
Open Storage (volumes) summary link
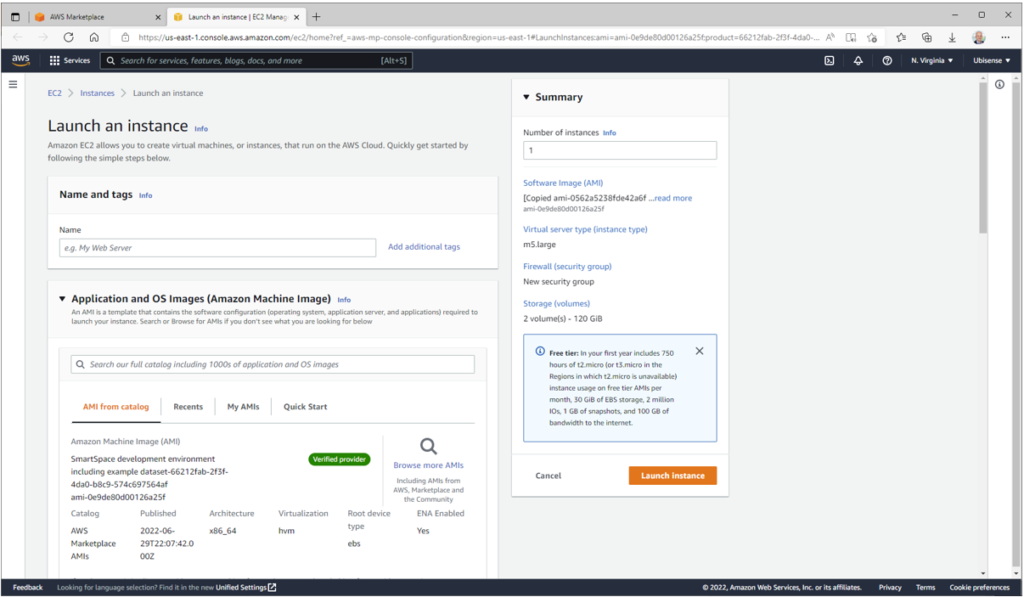[x=556, y=304]
